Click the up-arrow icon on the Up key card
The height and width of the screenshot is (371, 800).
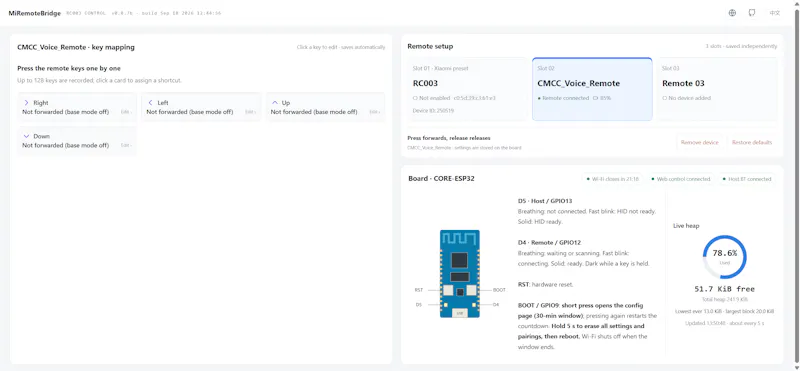[275, 103]
